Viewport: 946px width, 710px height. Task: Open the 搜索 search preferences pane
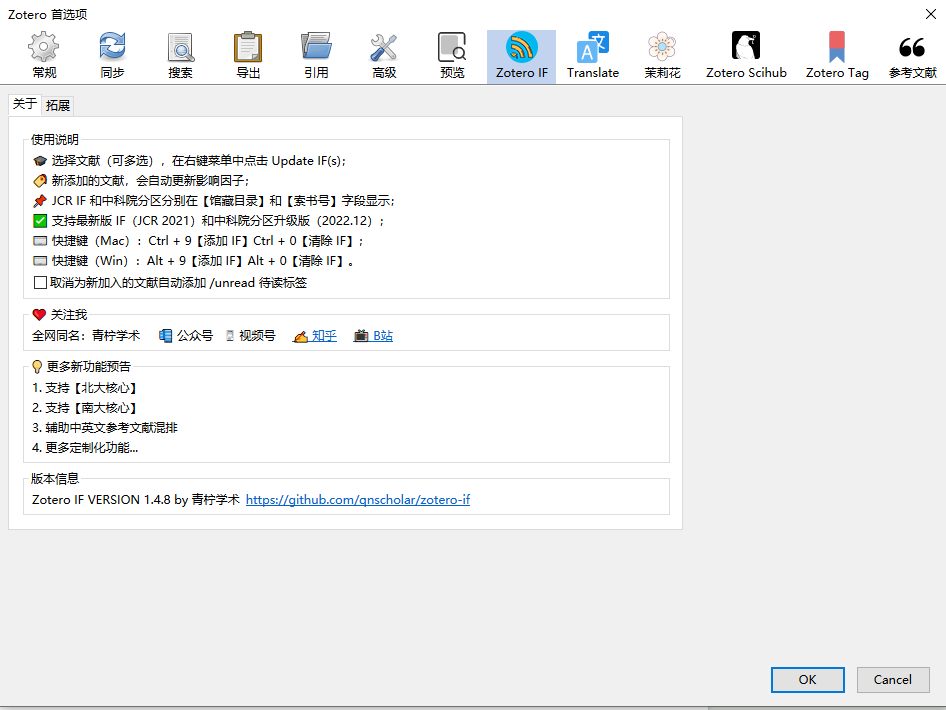(x=180, y=56)
